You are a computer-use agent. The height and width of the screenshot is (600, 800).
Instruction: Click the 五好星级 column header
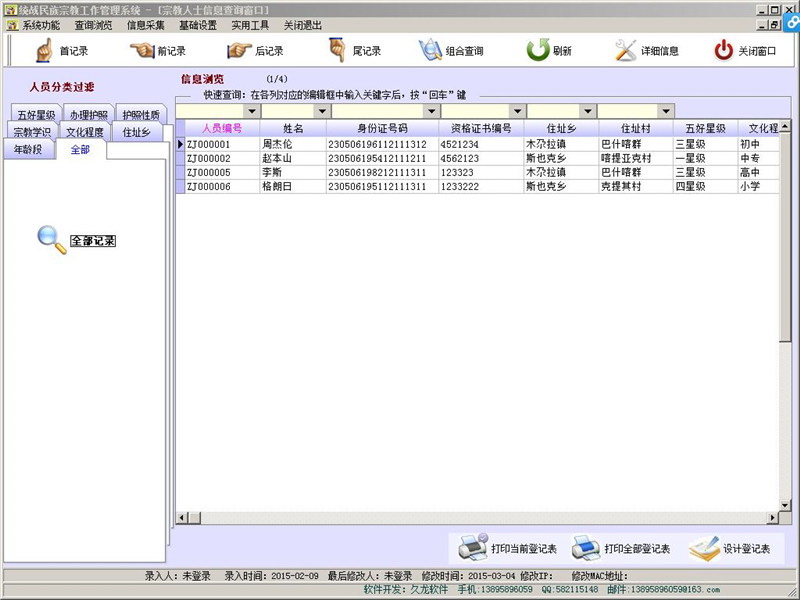705,128
